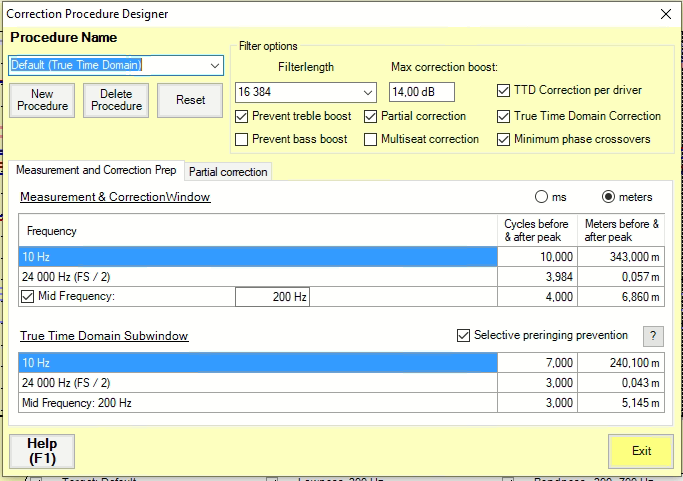Enable Prevent bass boost checkbox

[x=242, y=139]
